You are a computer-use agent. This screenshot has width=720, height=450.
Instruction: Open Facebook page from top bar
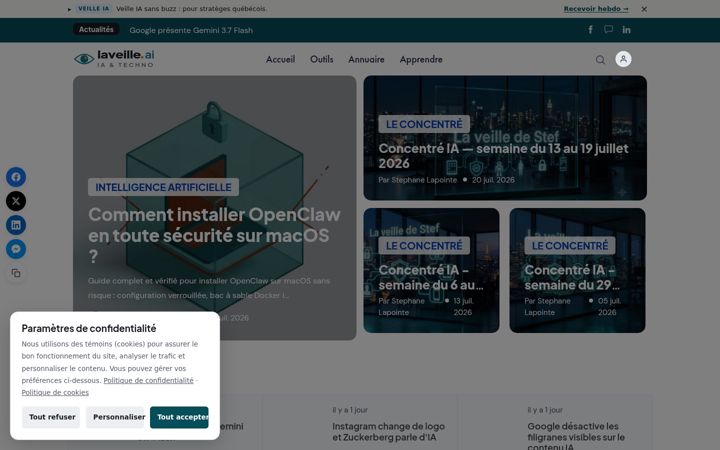(591, 30)
